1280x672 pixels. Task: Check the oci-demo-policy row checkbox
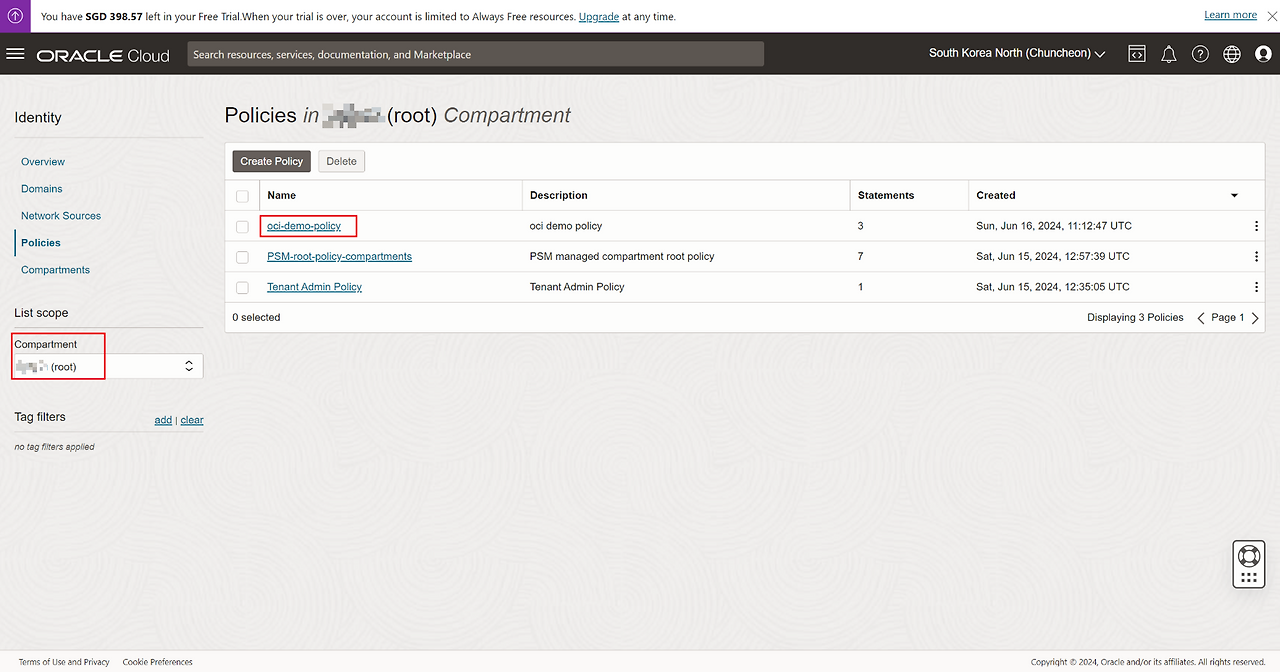click(x=242, y=227)
